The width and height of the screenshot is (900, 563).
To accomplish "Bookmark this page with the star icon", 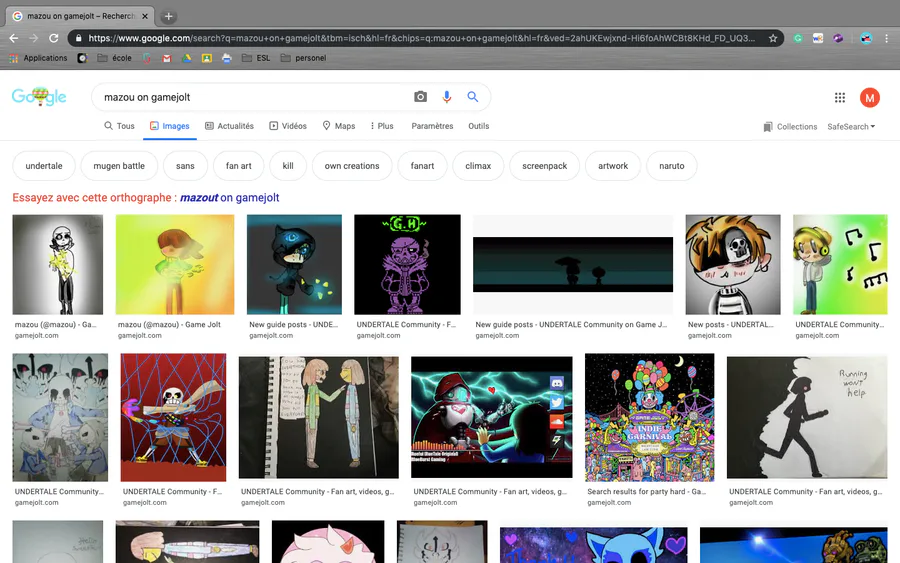I will click(773, 38).
